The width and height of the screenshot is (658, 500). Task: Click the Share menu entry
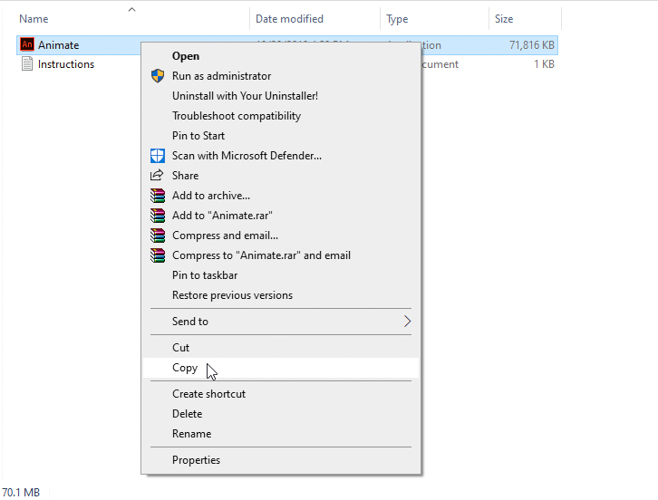[281, 175]
